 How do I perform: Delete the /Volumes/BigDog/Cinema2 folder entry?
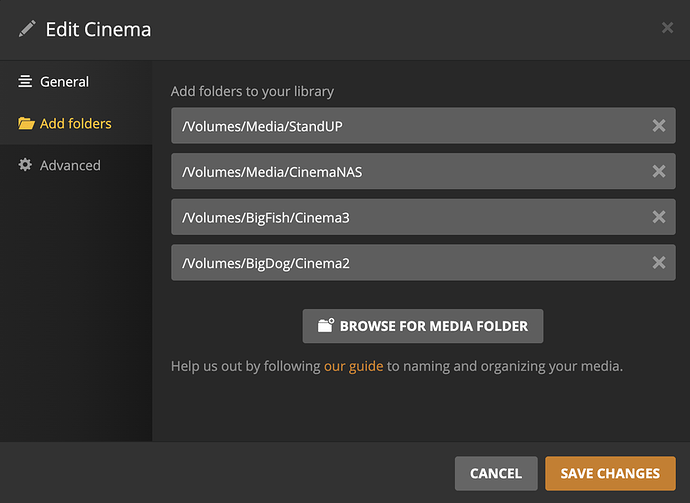(658, 263)
